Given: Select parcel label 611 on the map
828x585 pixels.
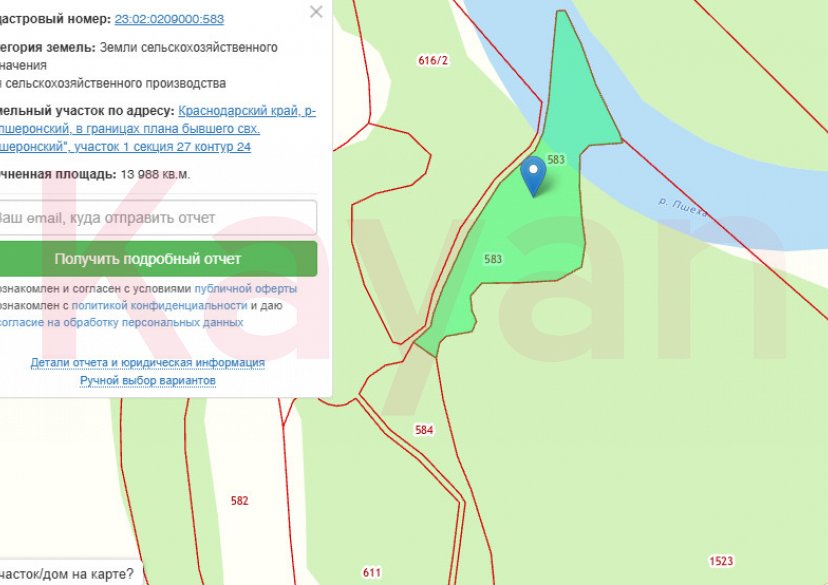Looking at the screenshot, I should [372, 572].
